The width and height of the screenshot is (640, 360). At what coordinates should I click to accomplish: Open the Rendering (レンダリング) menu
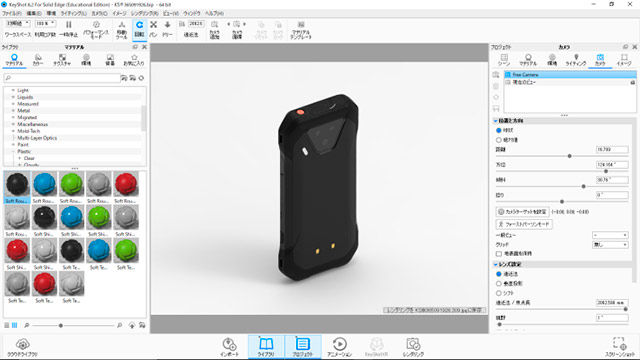pos(145,13)
